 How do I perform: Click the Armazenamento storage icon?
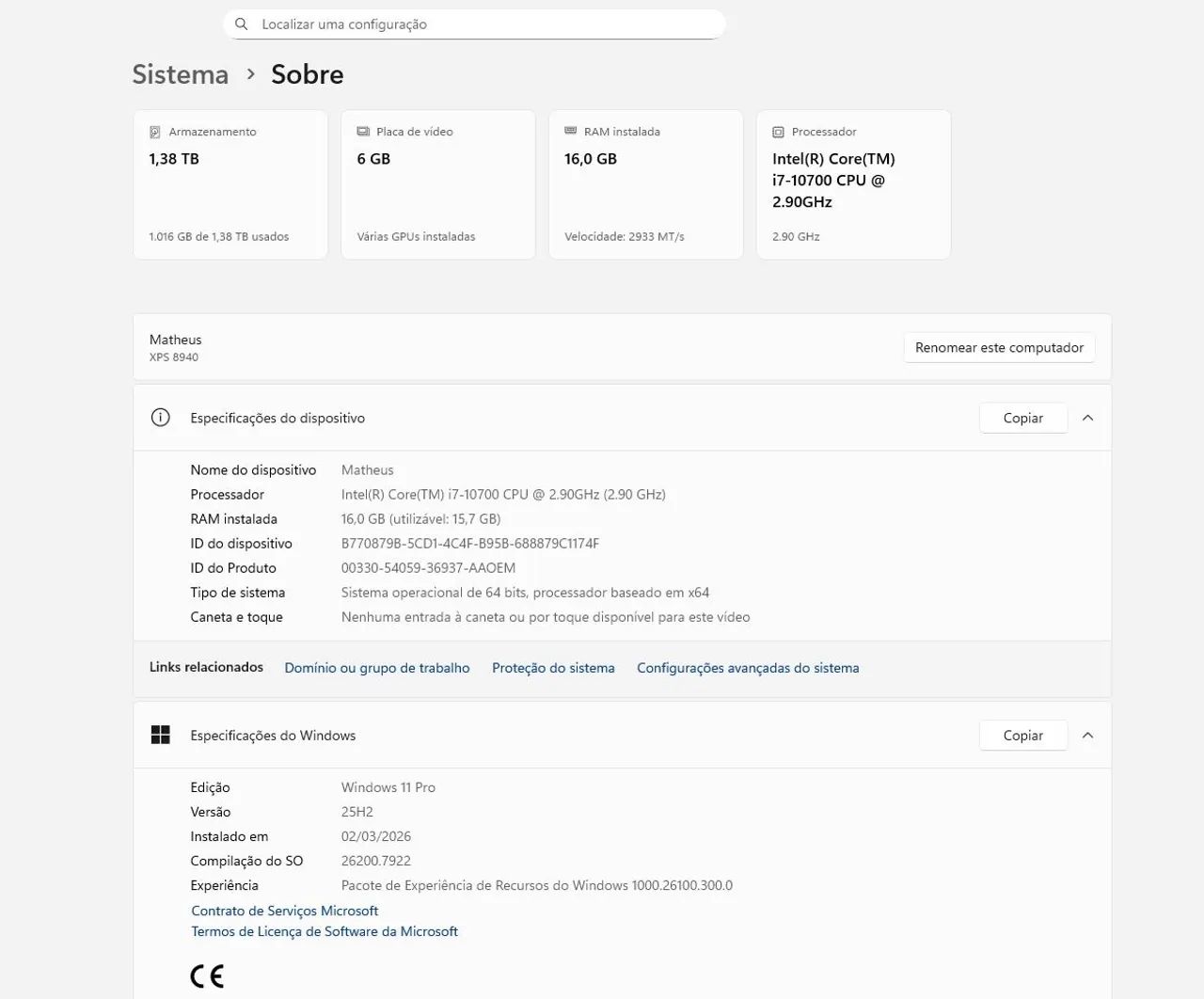point(155,133)
